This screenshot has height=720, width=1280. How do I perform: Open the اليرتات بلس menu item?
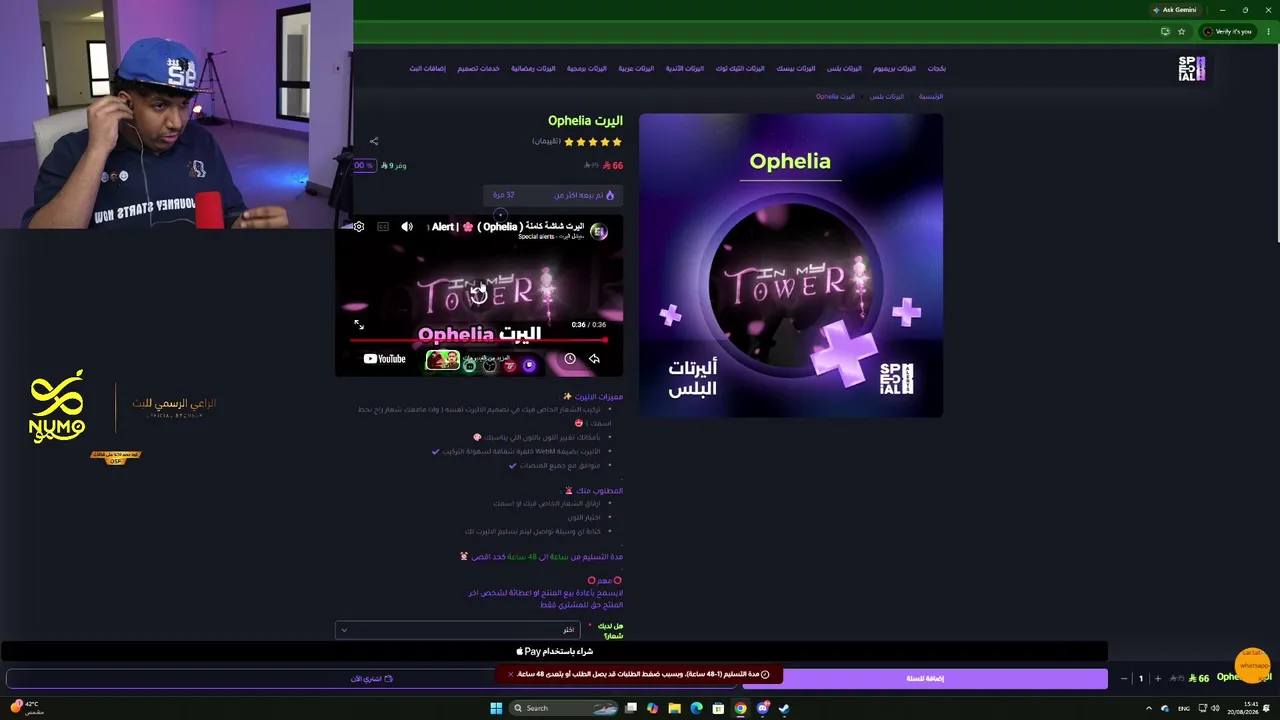coord(844,69)
